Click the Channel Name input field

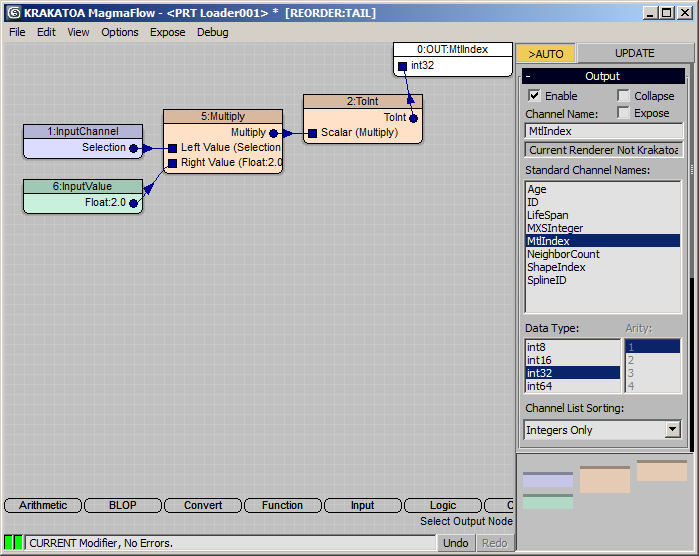(x=604, y=131)
